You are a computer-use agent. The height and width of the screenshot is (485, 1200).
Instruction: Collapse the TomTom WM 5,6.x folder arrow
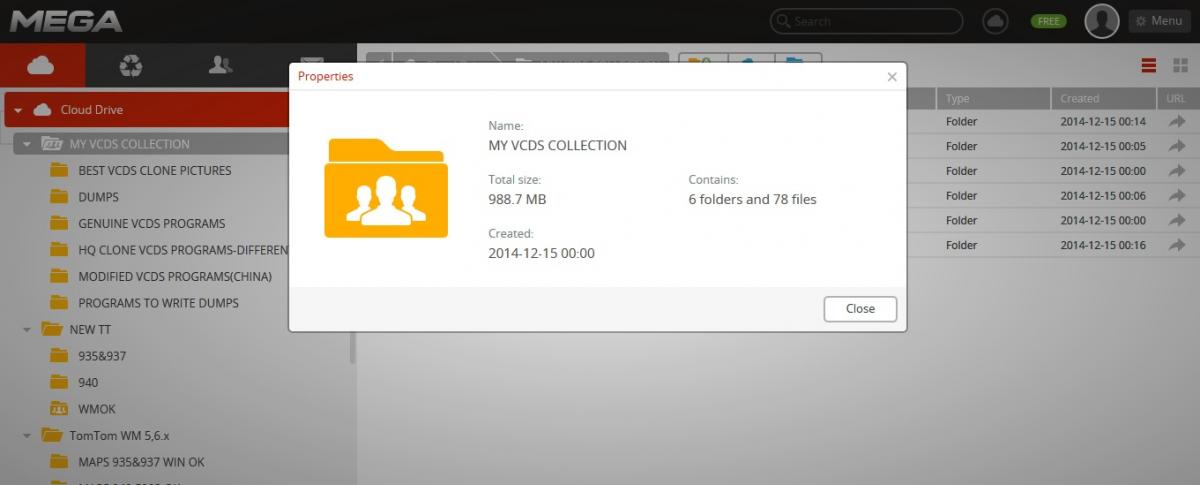[x=27, y=436]
